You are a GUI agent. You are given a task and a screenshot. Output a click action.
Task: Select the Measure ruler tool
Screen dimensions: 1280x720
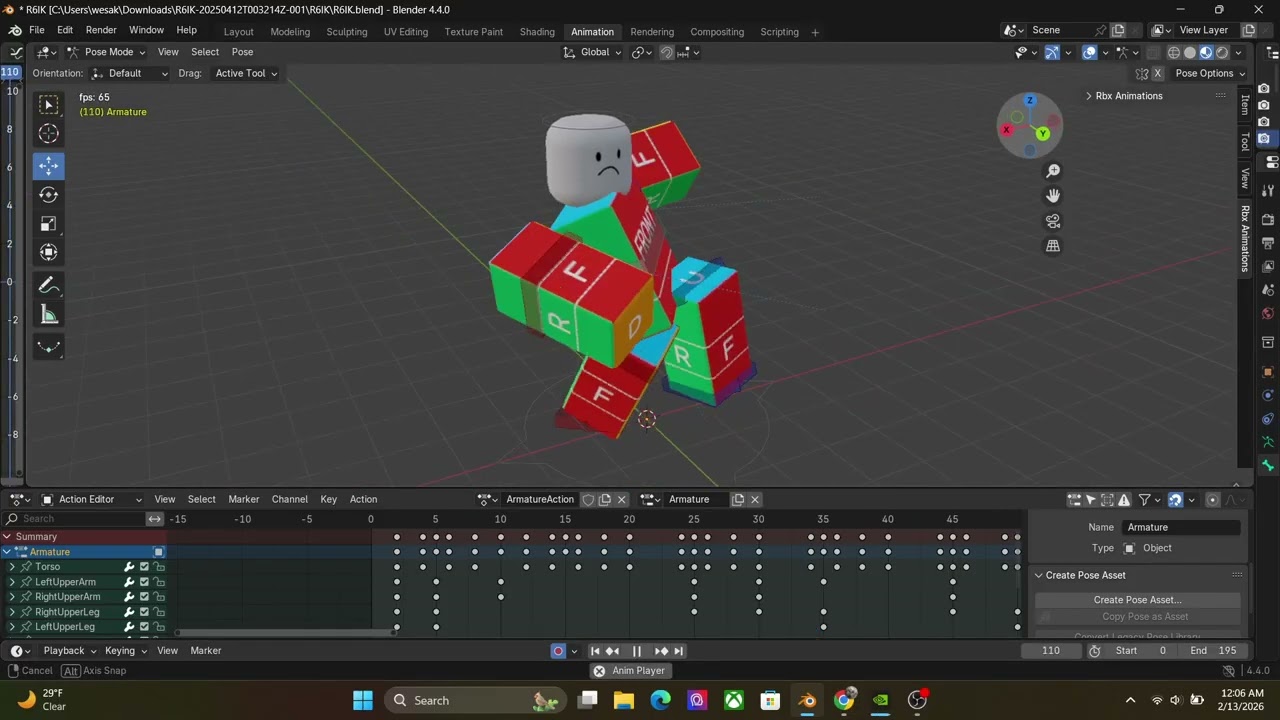pyautogui.click(x=48, y=315)
